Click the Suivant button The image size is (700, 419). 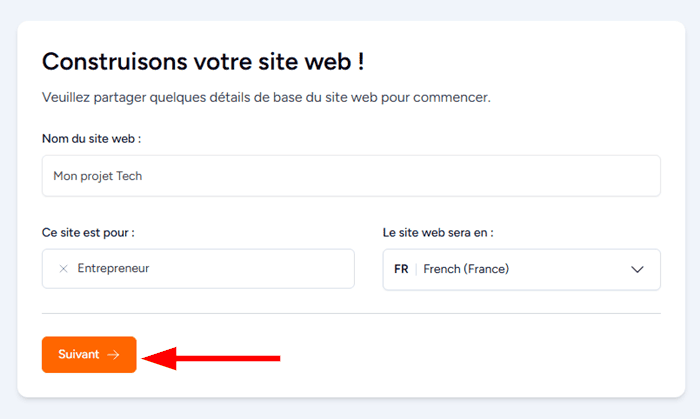pyautogui.click(x=89, y=354)
